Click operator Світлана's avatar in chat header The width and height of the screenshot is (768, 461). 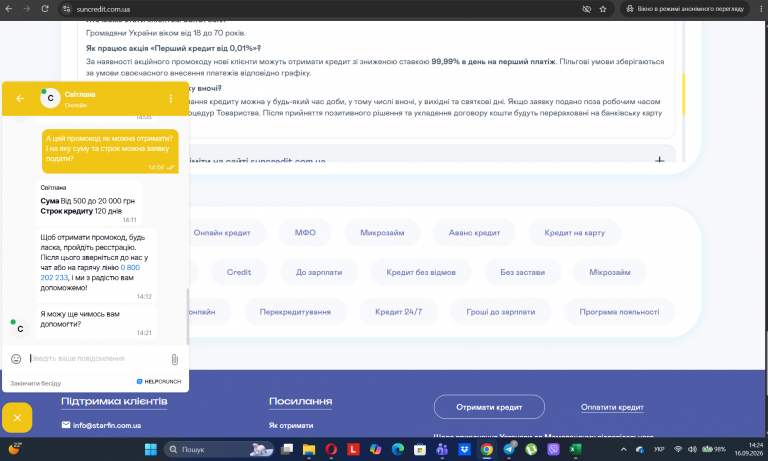tap(50, 98)
